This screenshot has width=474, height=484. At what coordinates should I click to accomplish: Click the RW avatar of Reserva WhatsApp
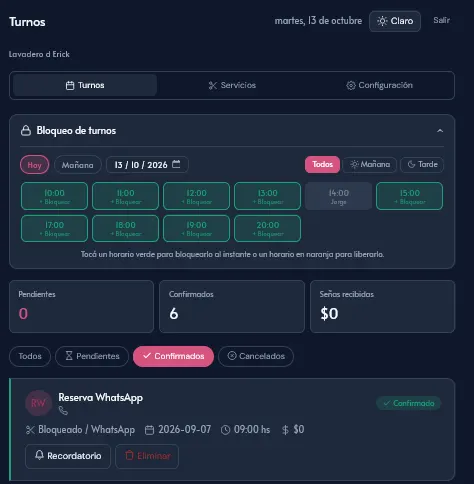tap(38, 403)
